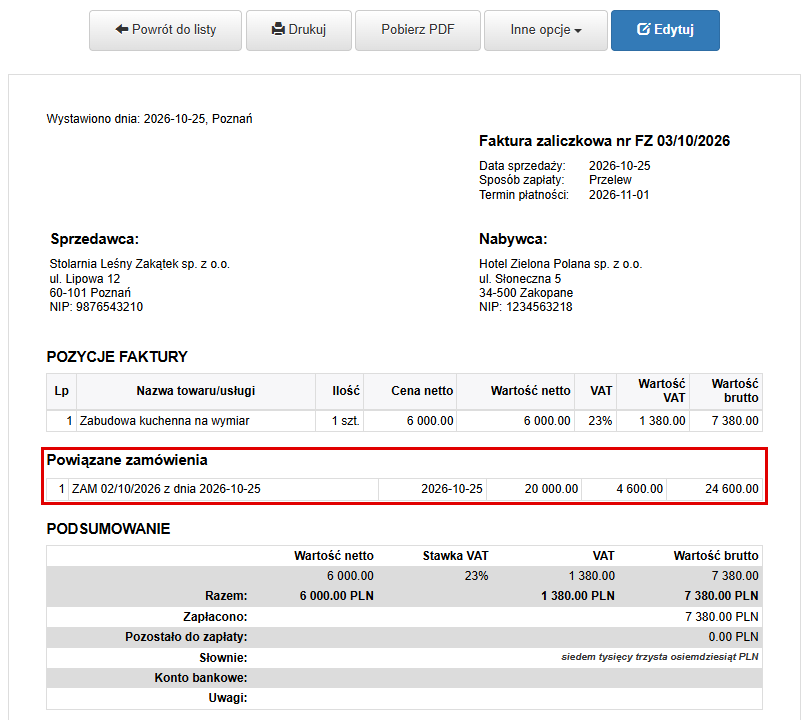The width and height of the screenshot is (810, 720).
Task: Click the printer icon on Drukuj
Action: pyautogui.click(x=278, y=29)
